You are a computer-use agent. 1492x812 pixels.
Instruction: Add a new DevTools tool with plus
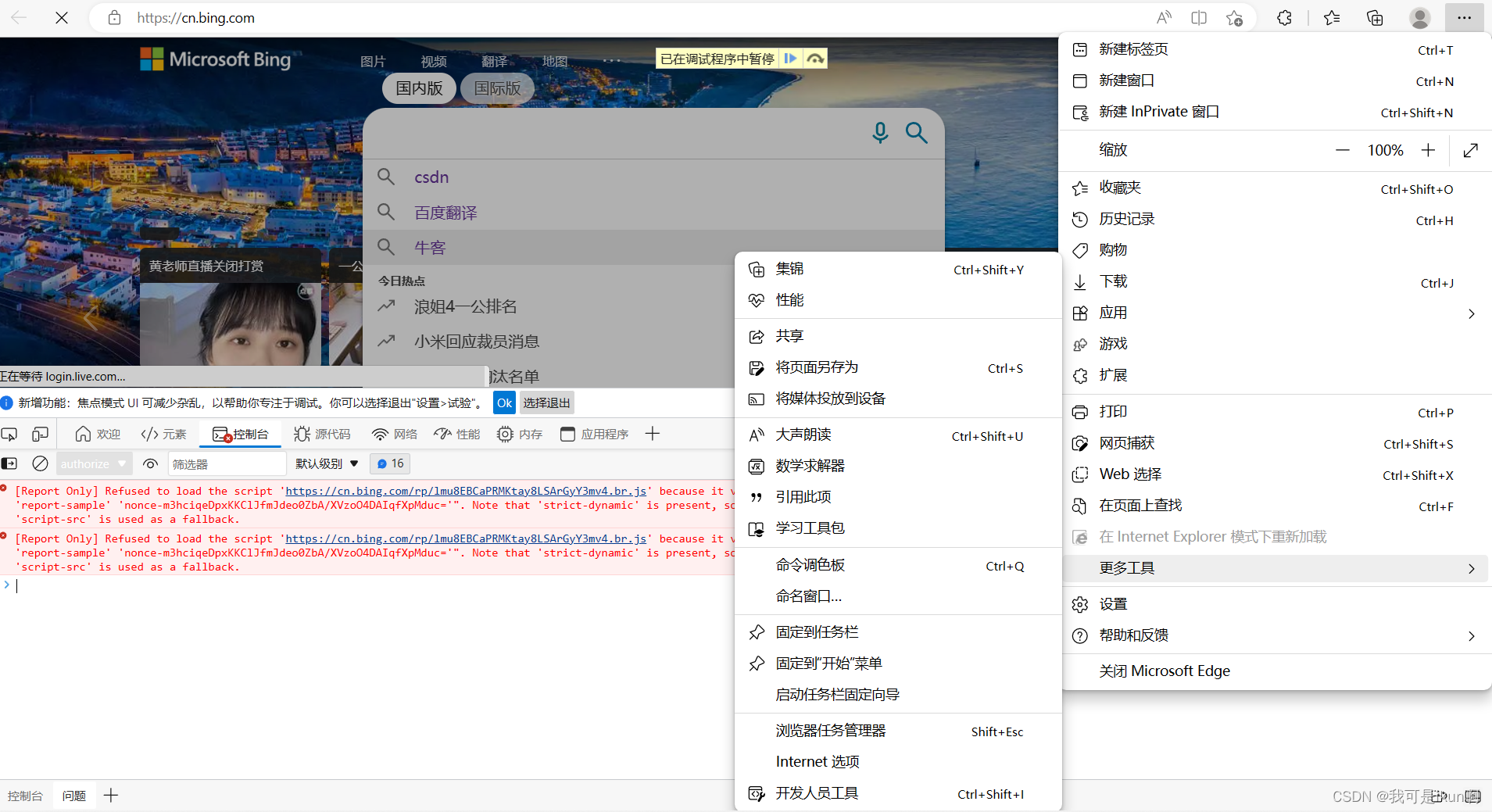point(653,433)
